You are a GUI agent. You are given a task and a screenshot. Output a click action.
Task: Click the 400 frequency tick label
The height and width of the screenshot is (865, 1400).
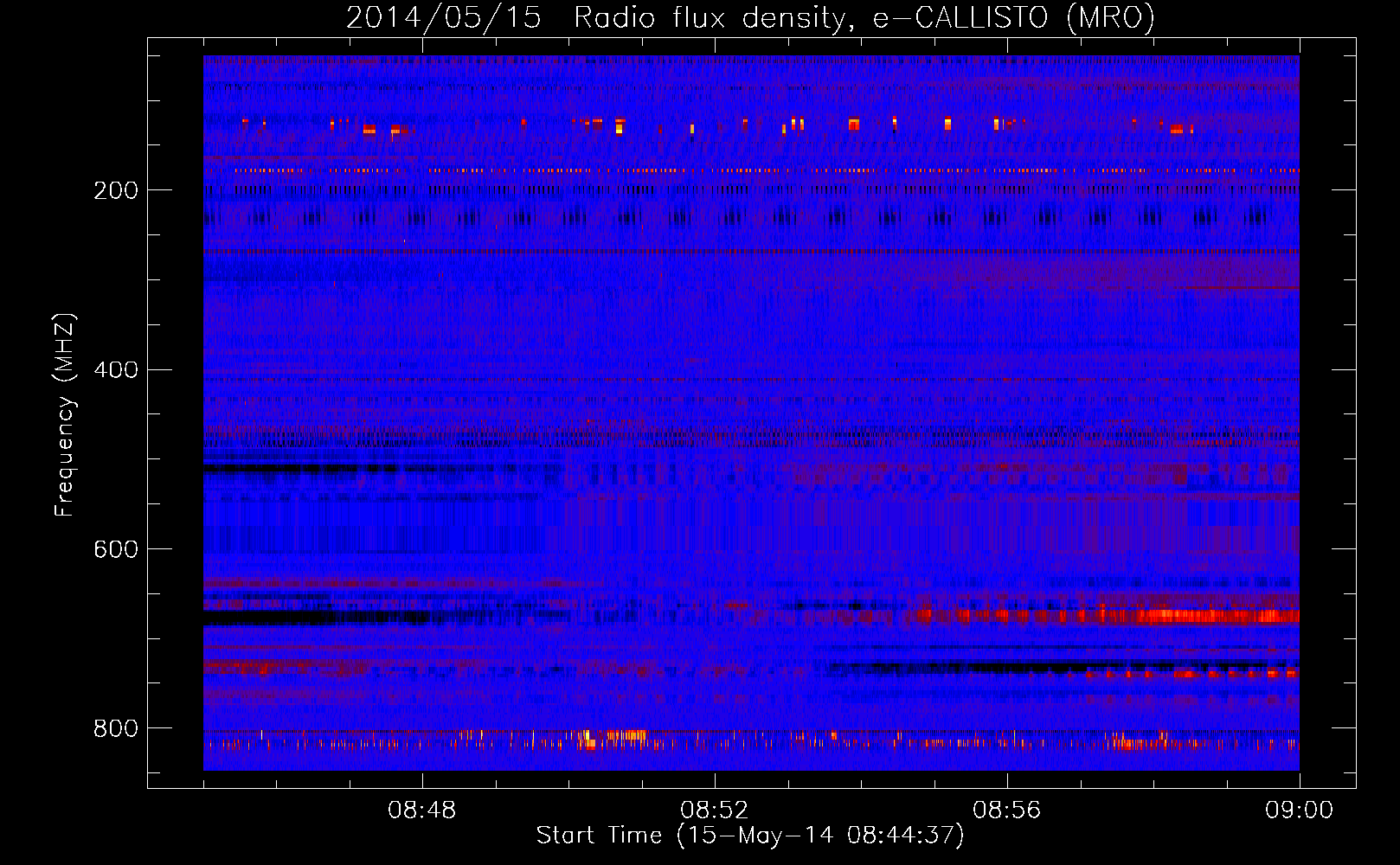point(116,370)
